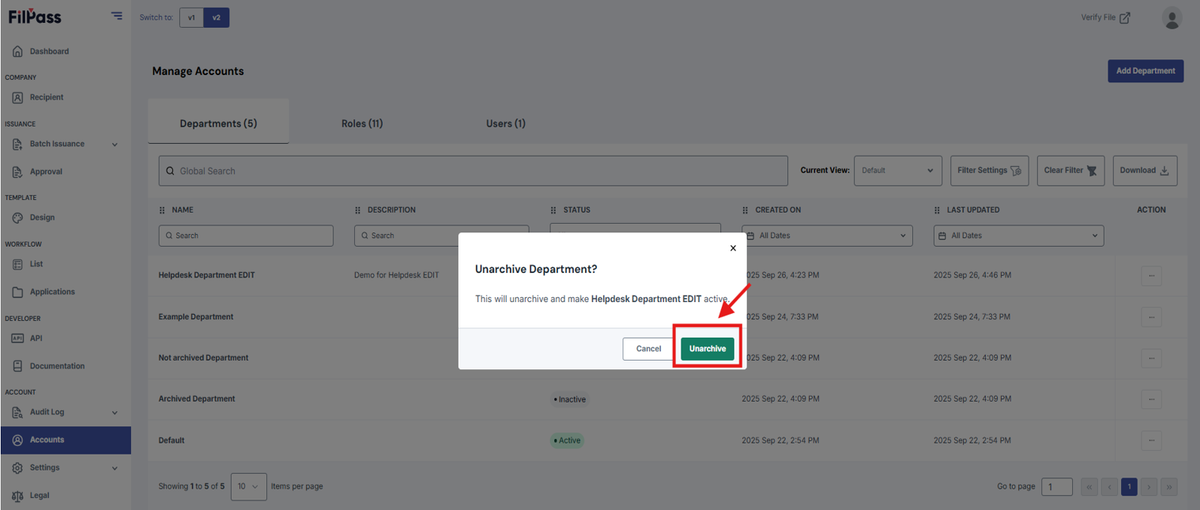This screenshot has width=1200, height=510.
Task: Click the drag handle icon beside LAST UPDATED
Action: click(x=937, y=210)
